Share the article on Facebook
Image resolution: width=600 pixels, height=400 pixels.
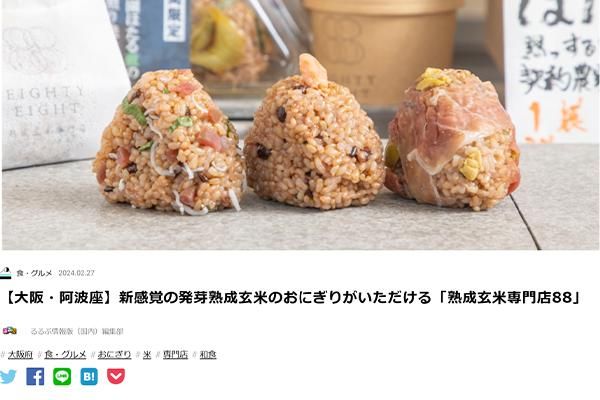pos(35,377)
